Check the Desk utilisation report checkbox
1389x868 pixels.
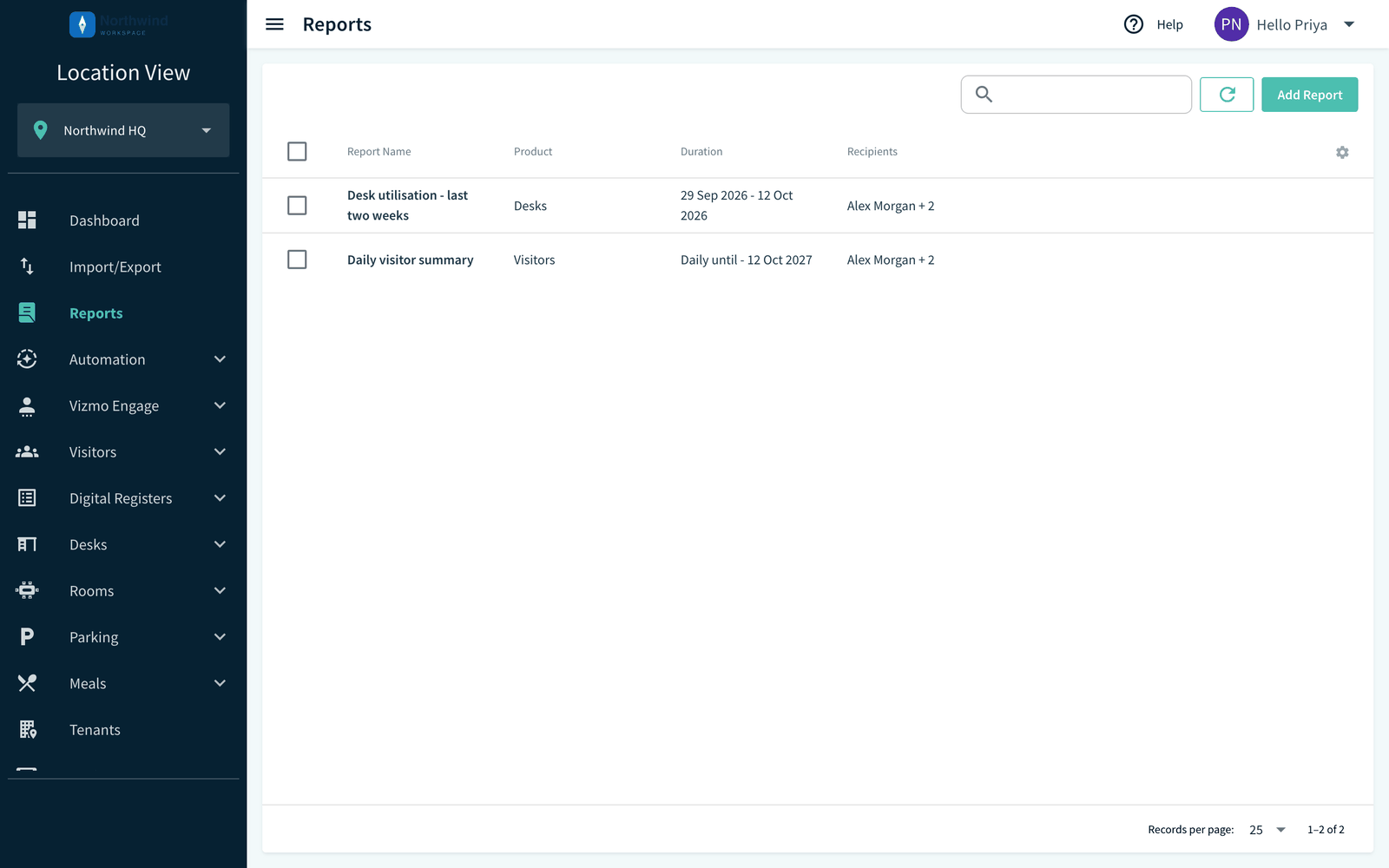(x=297, y=206)
